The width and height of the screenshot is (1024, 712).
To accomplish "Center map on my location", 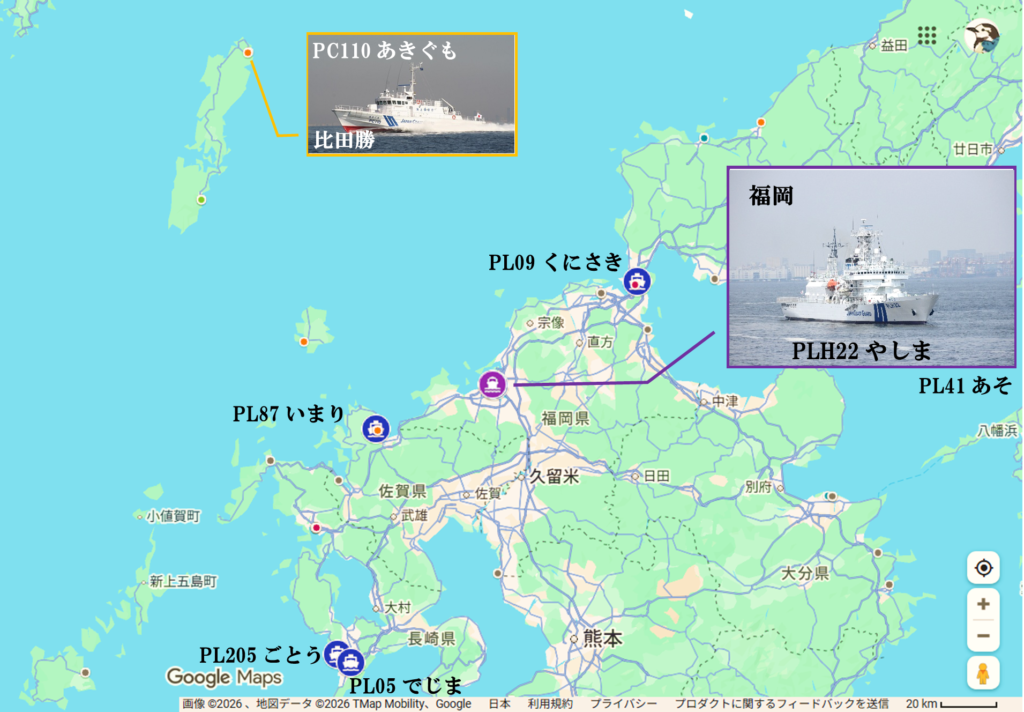I will pos(984,568).
